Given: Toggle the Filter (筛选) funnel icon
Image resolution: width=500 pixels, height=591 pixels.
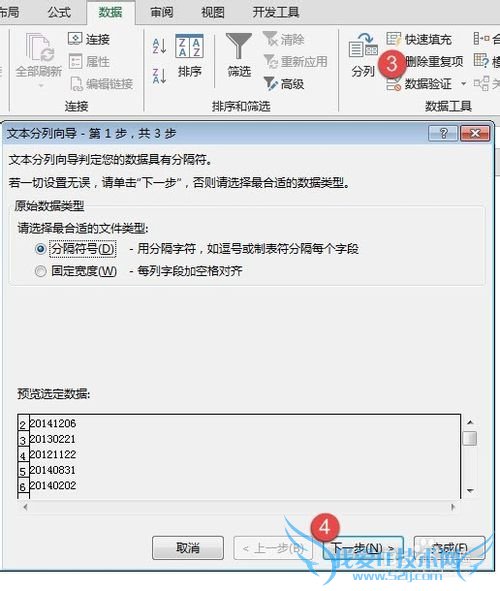Looking at the screenshot, I should [x=239, y=46].
